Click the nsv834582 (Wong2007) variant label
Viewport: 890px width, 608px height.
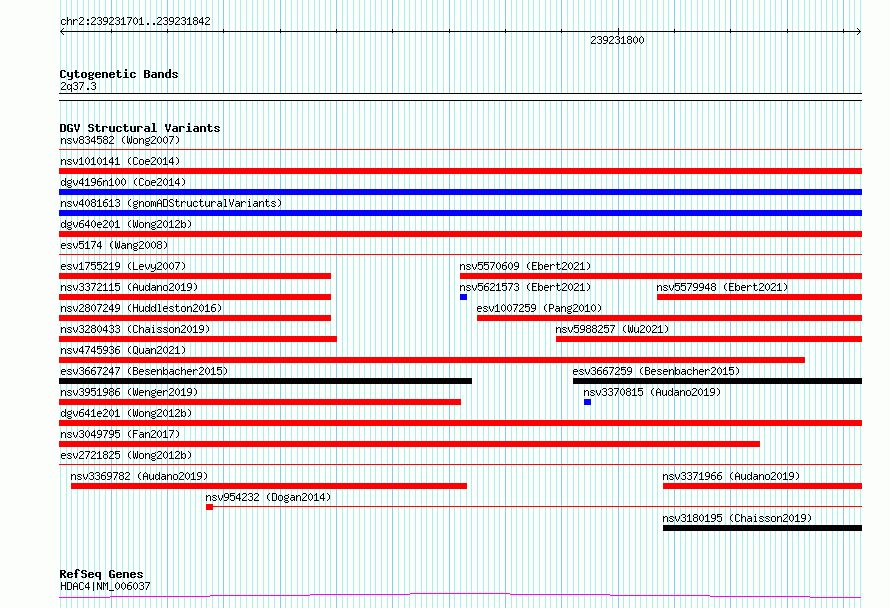(120, 140)
